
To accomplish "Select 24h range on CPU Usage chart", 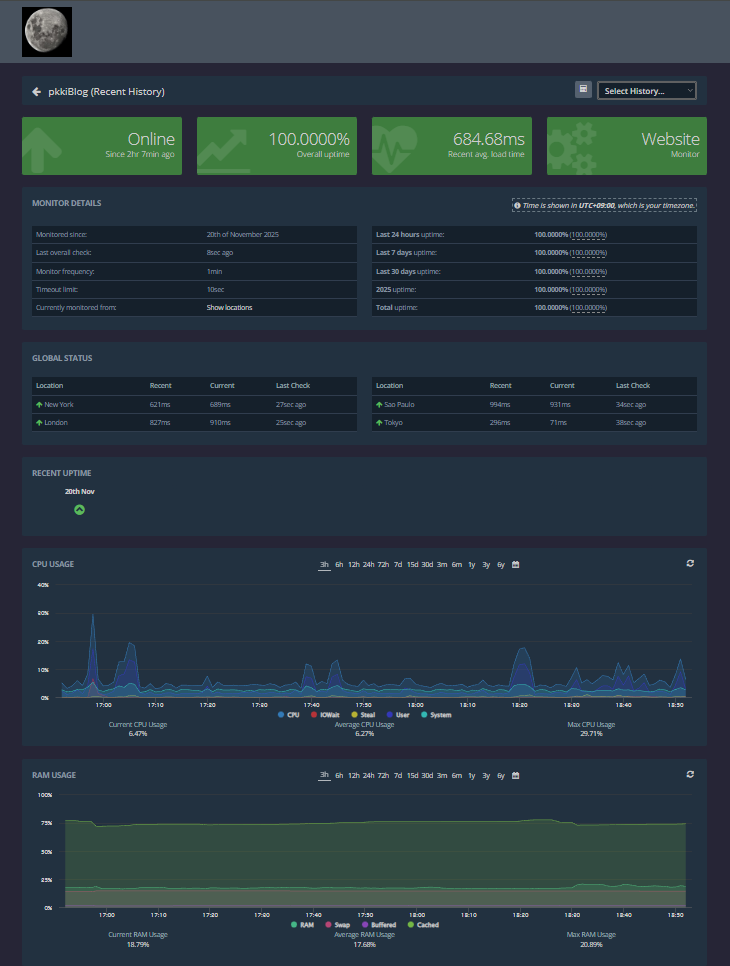I will click(x=369, y=565).
